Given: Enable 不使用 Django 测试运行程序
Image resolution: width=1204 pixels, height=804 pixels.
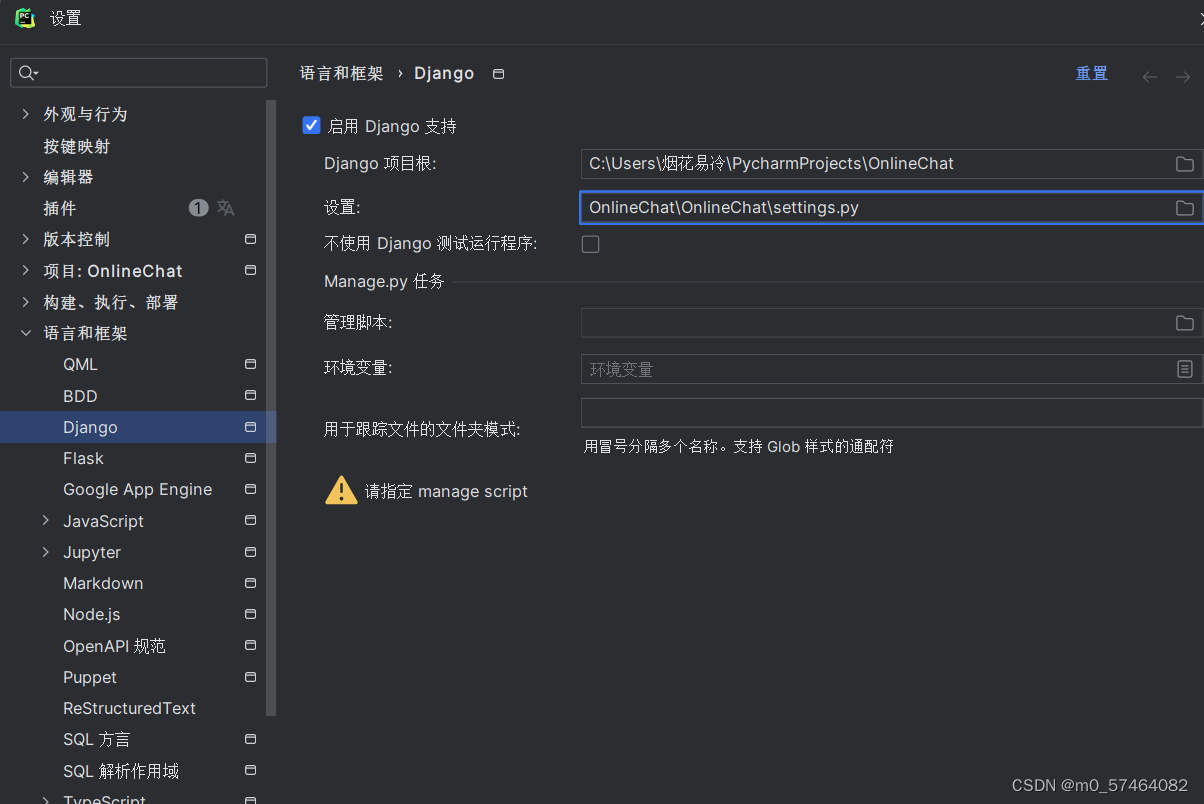Looking at the screenshot, I should click(x=590, y=243).
